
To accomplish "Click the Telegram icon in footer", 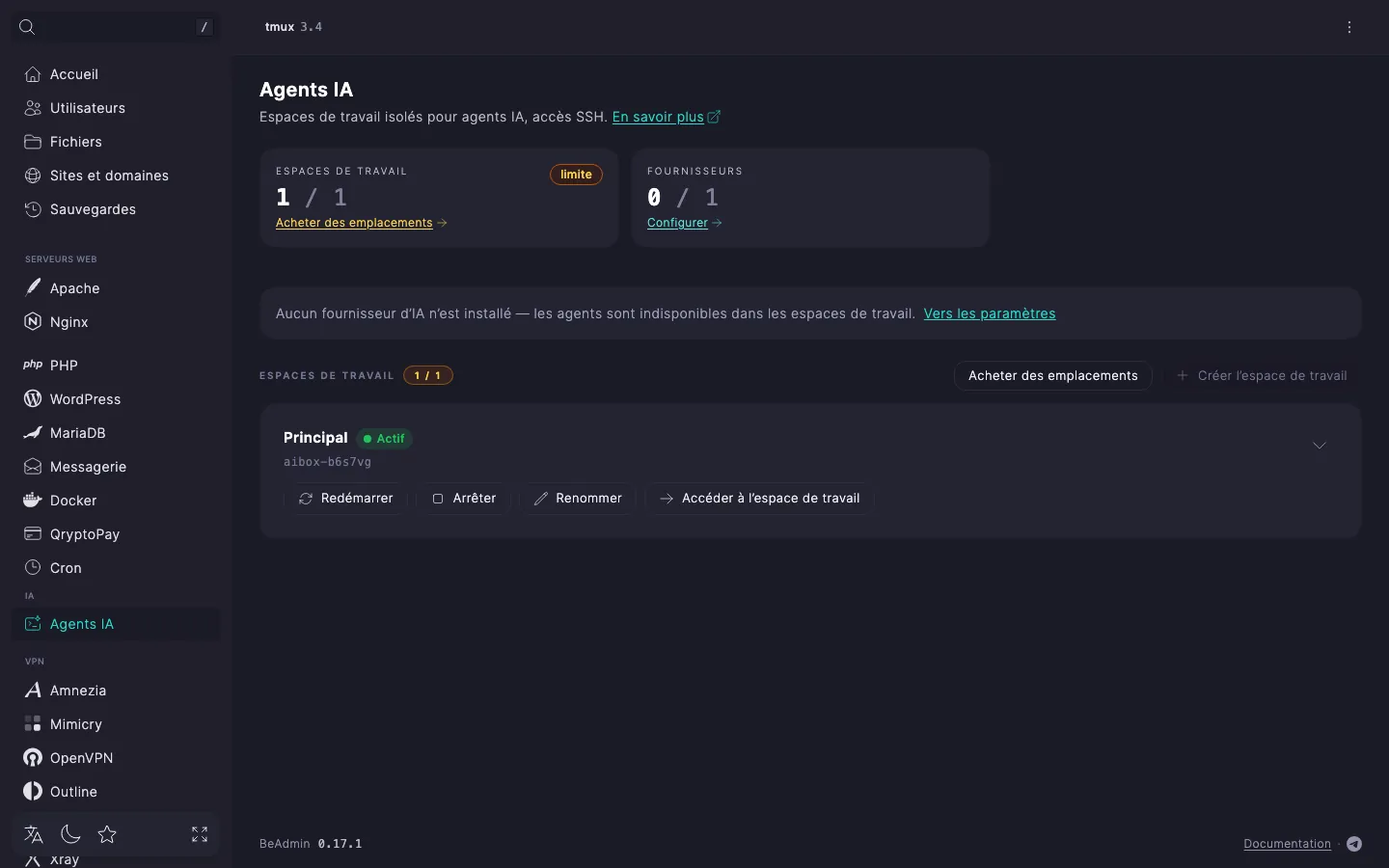I will (1354, 844).
